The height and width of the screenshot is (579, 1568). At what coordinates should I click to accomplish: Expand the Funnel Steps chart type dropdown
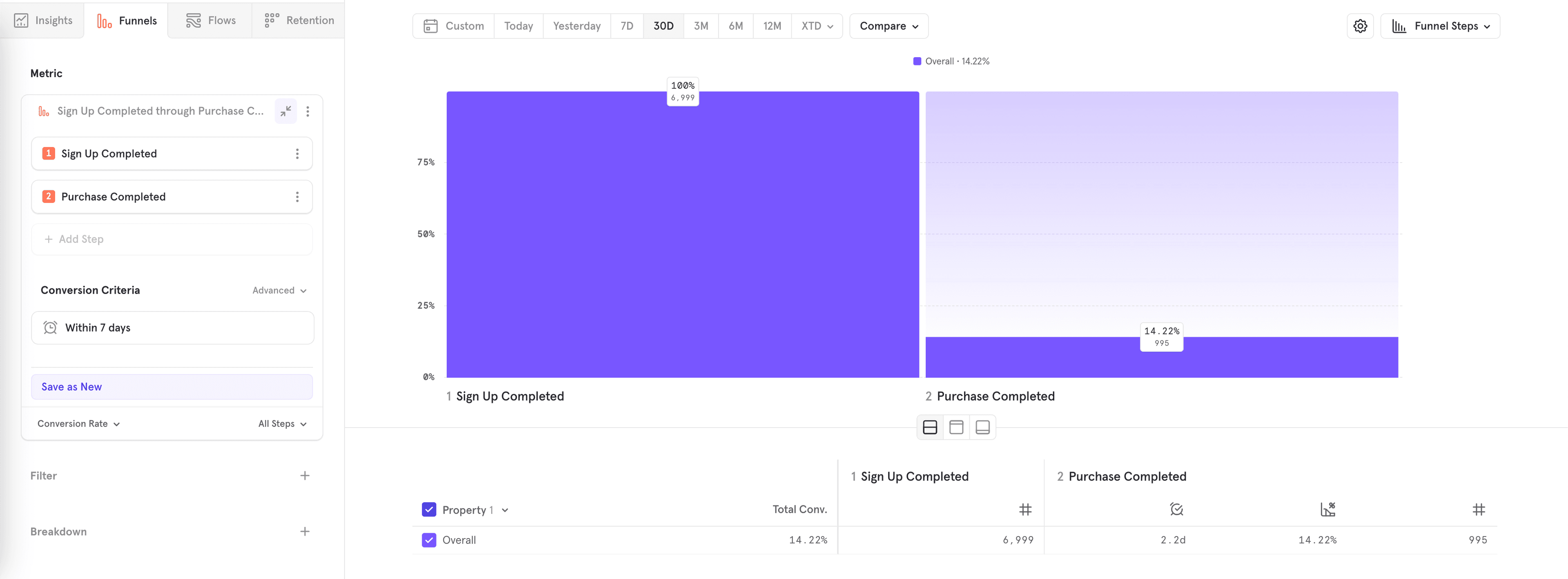1440,26
